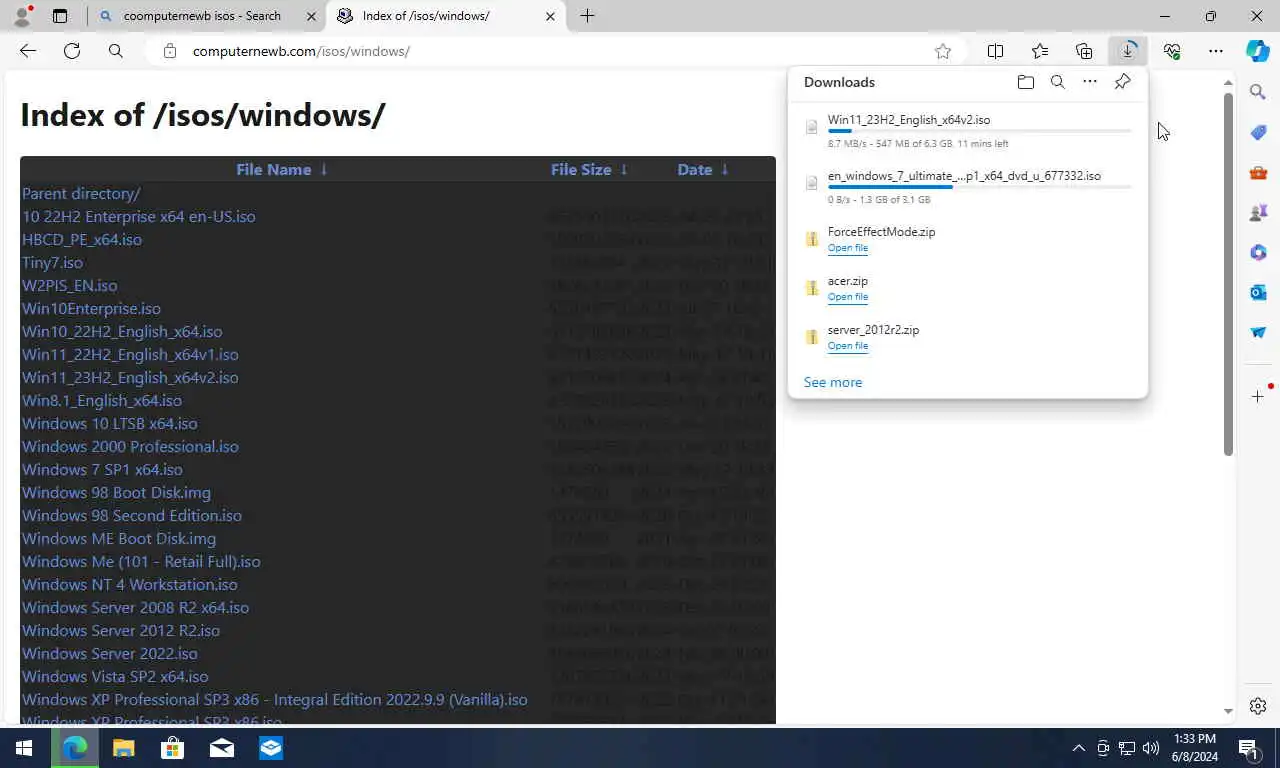Open the toolbar search icon
The image size is (1280, 768).
click(116, 51)
